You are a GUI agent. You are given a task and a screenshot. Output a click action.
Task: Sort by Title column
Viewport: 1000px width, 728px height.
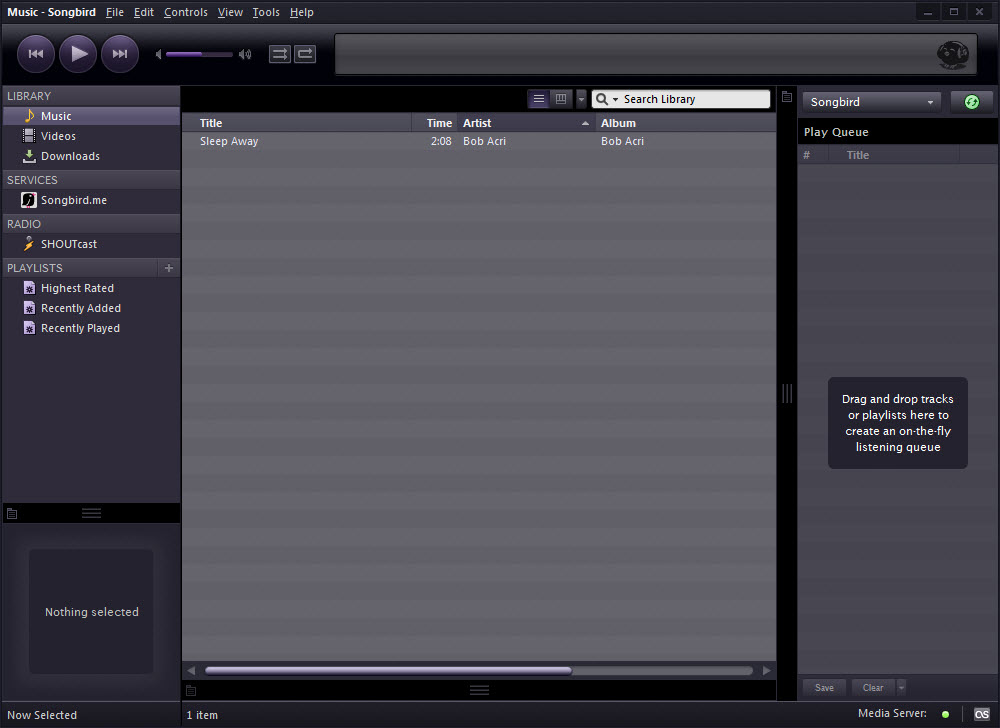297,123
